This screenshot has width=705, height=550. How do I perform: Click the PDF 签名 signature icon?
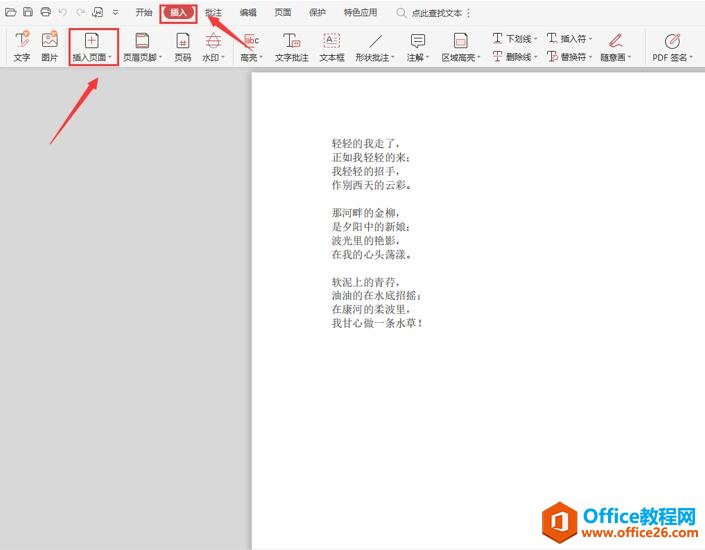(x=672, y=41)
